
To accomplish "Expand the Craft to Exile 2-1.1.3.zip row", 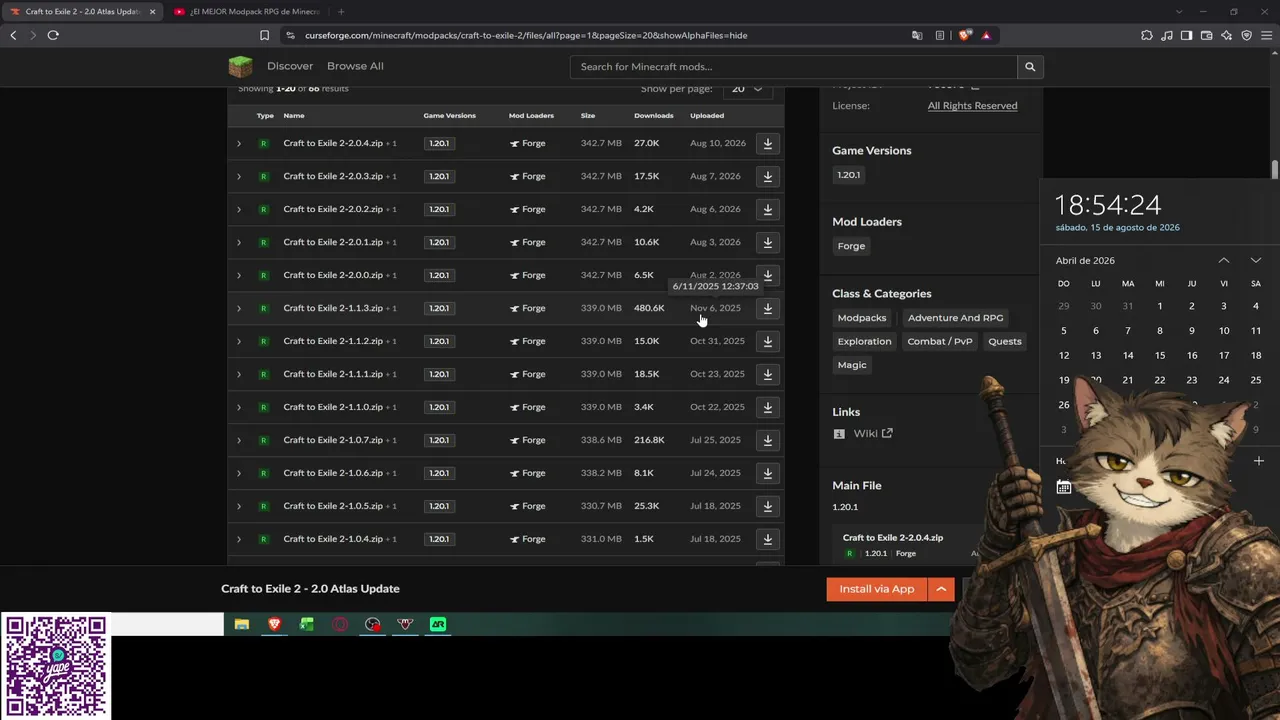I will point(239,308).
